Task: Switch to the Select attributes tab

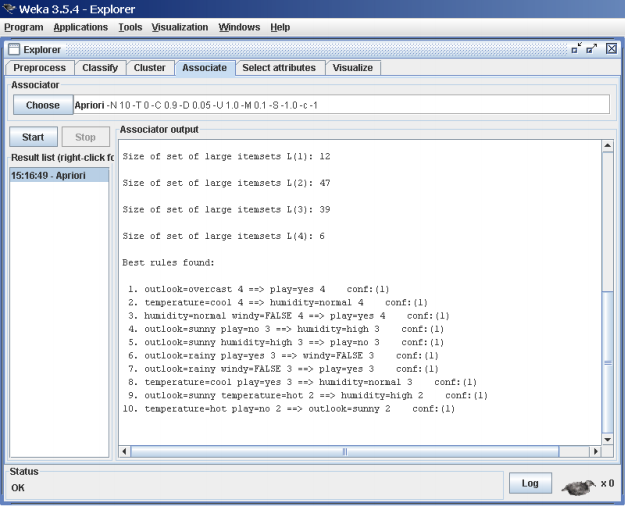Action: tap(279, 68)
